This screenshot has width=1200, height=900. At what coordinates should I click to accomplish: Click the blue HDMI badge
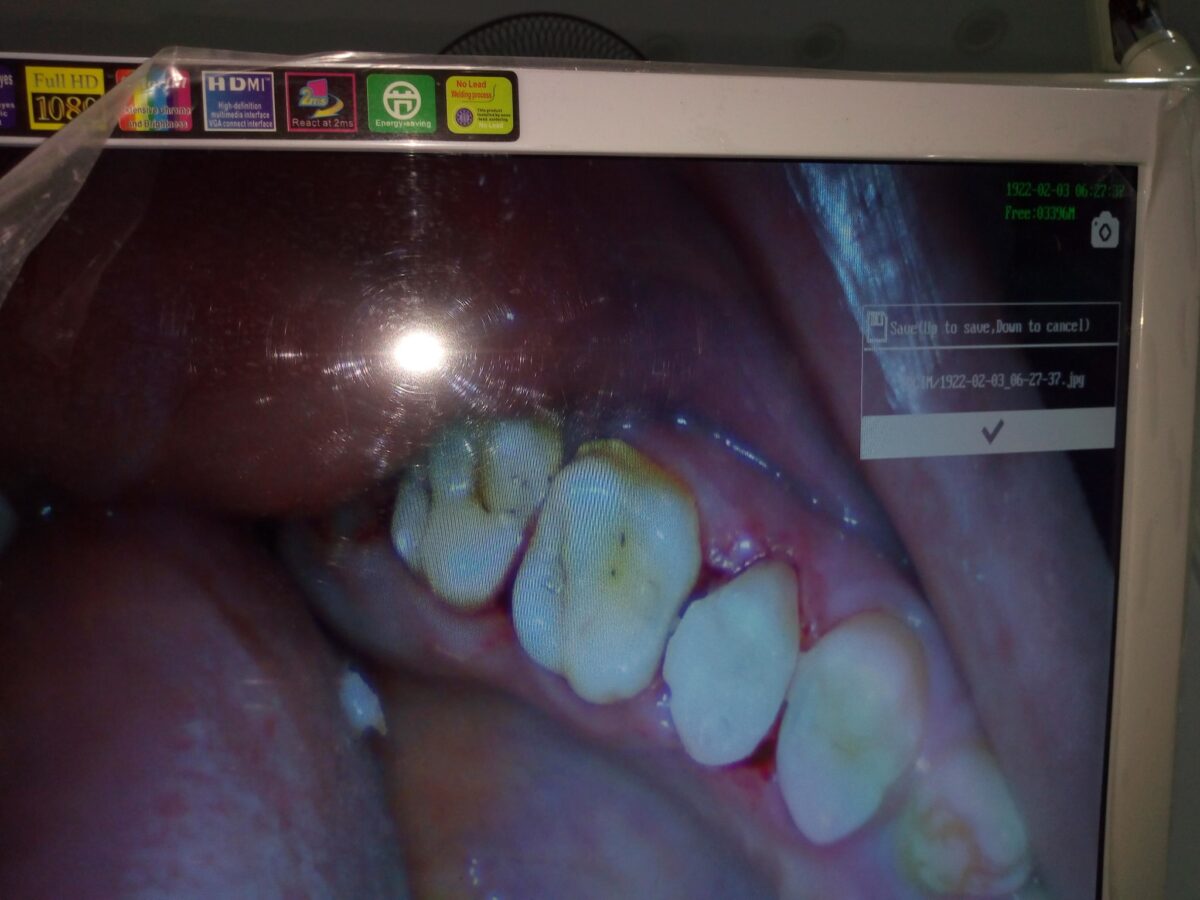click(238, 101)
